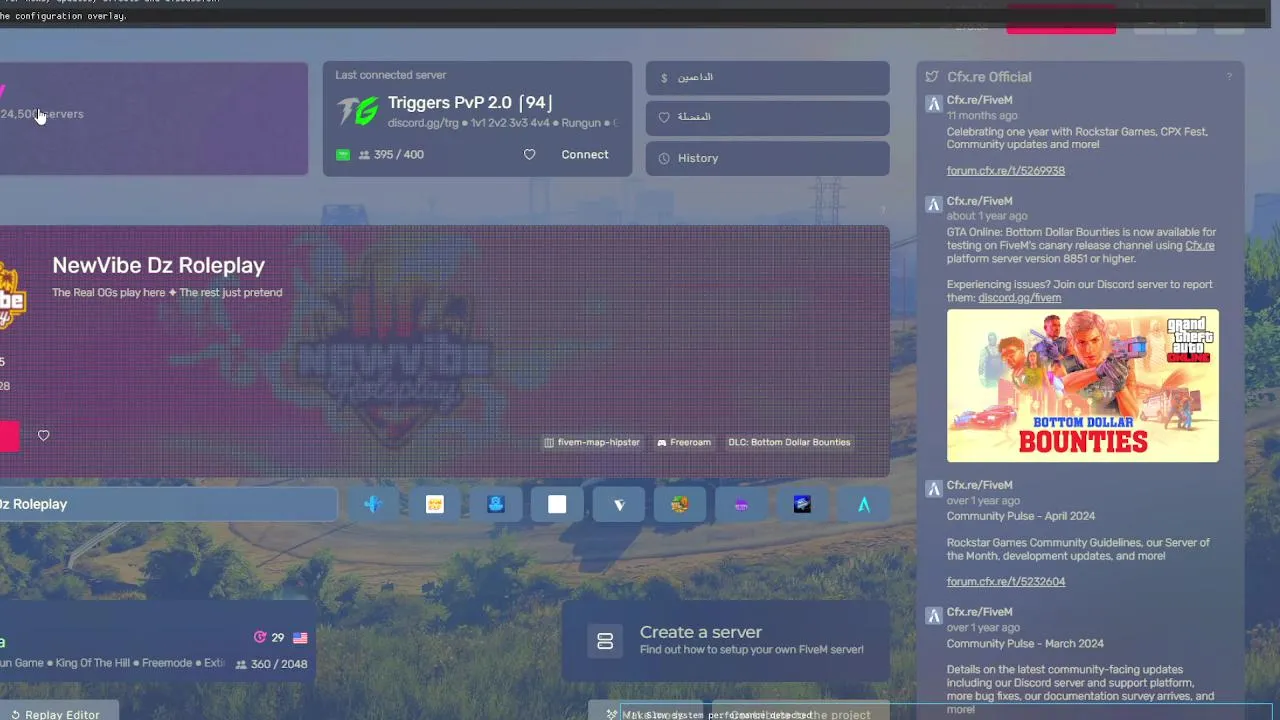Open the green and orange server icon tile
Viewport: 1280px width, 720px height.
680,504
